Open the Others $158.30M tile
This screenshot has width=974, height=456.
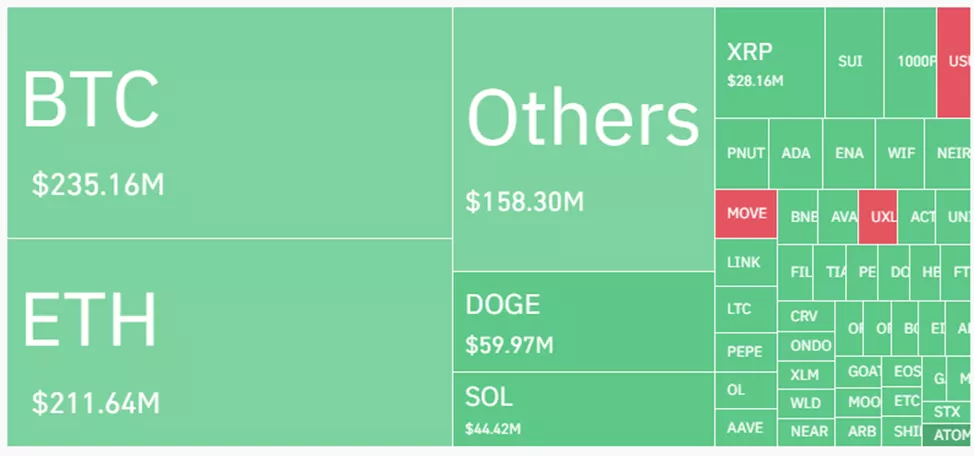(x=583, y=140)
